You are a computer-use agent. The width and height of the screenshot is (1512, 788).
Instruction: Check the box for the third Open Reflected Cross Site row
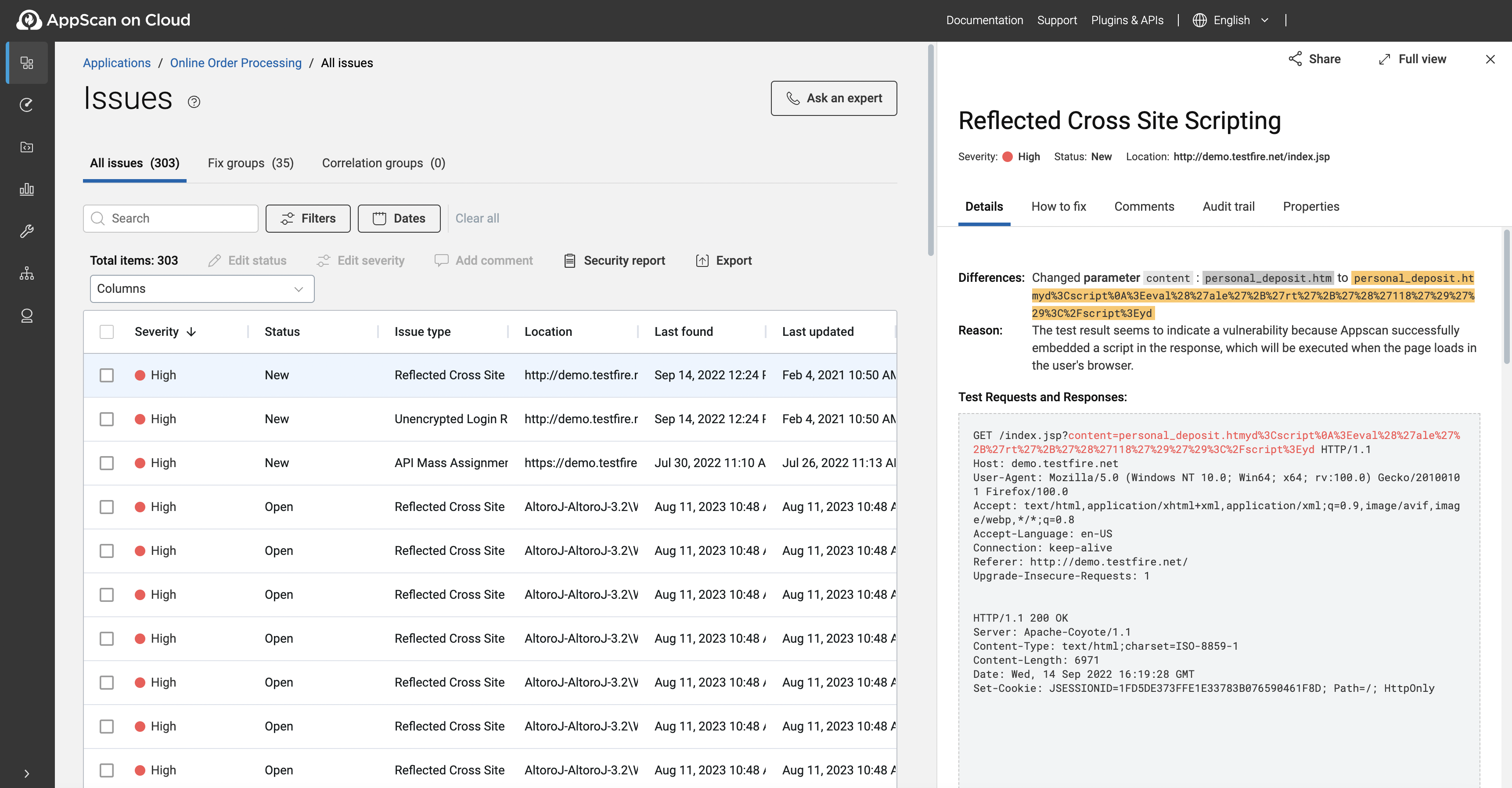tap(106, 595)
